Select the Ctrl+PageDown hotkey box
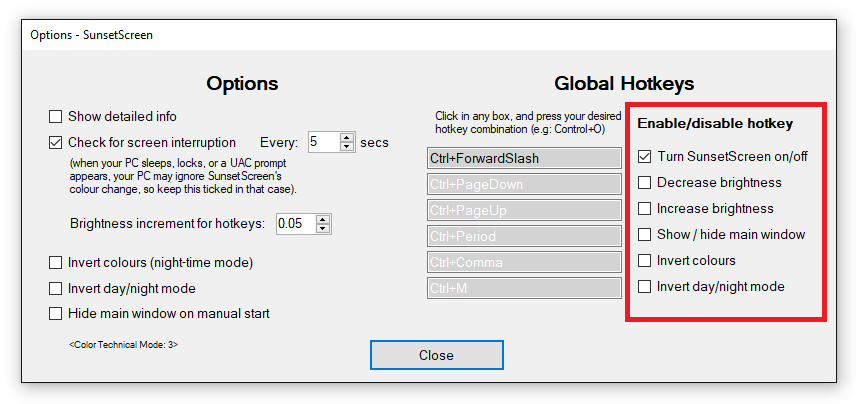The height and width of the screenshot is (404, 864). [524, 184]
